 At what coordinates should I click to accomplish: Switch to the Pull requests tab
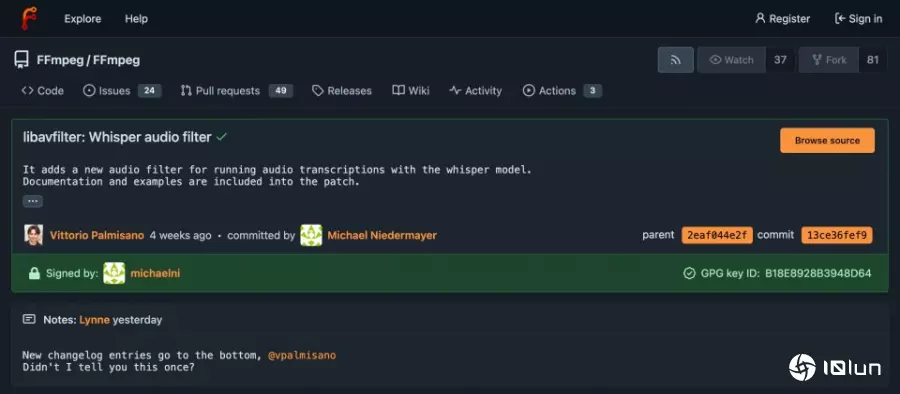click(x=236, y=91)
